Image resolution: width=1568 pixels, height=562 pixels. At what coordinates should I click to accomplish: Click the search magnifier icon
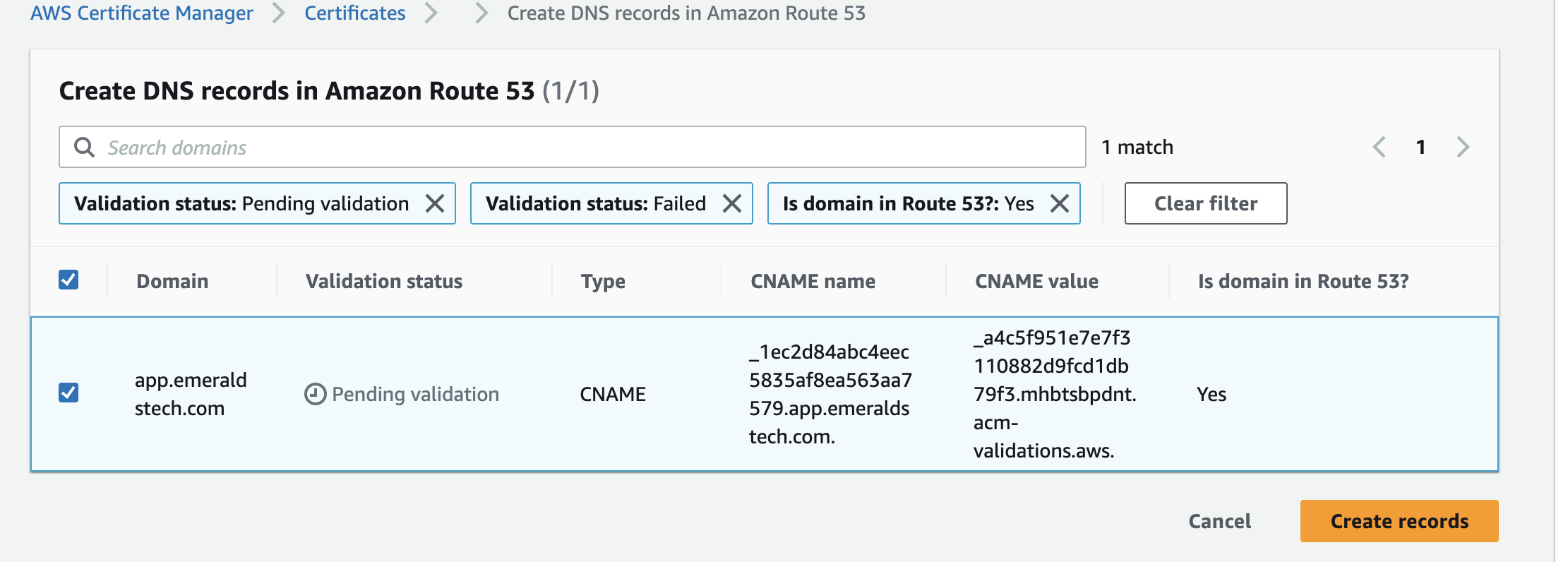tap(84, 147)
